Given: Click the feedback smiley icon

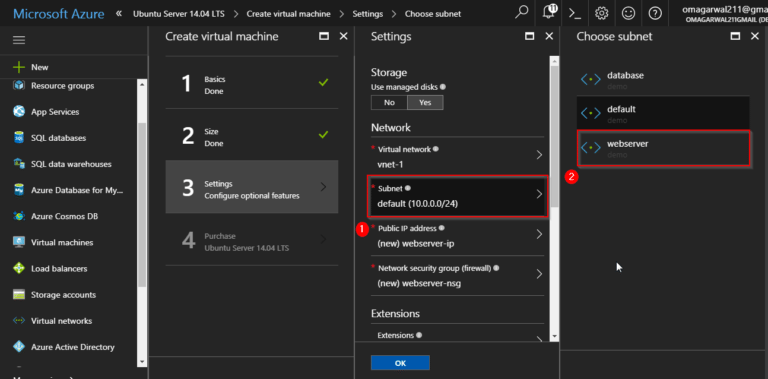Looking at the screenshot, I should click(x=628, y=13).
